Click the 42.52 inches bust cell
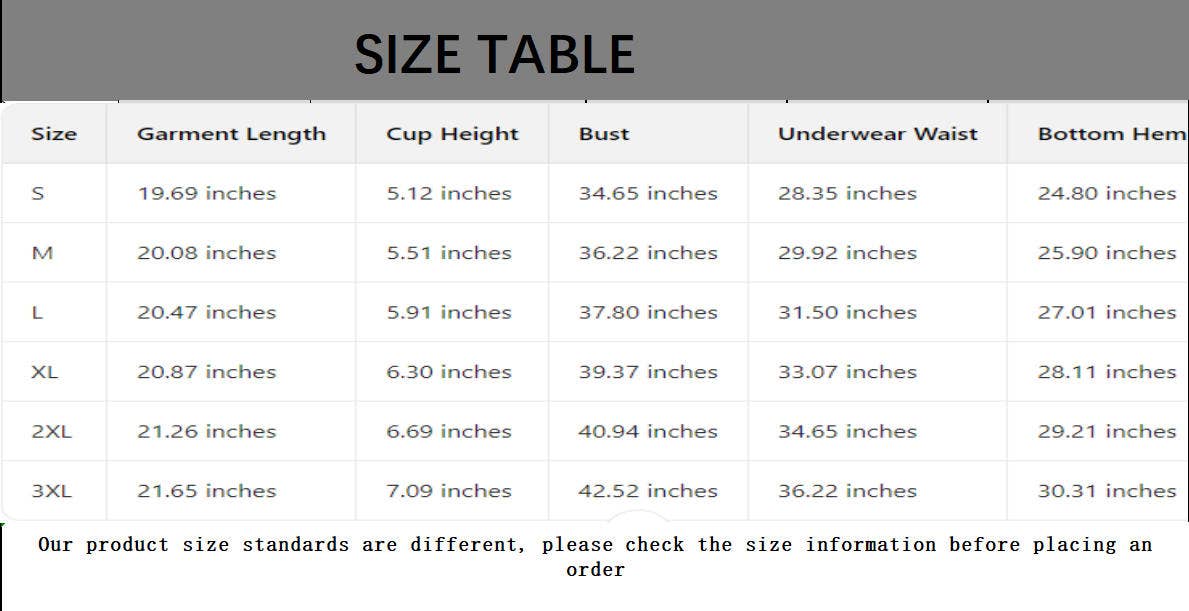1189x611 pixels. pos(647,491)
